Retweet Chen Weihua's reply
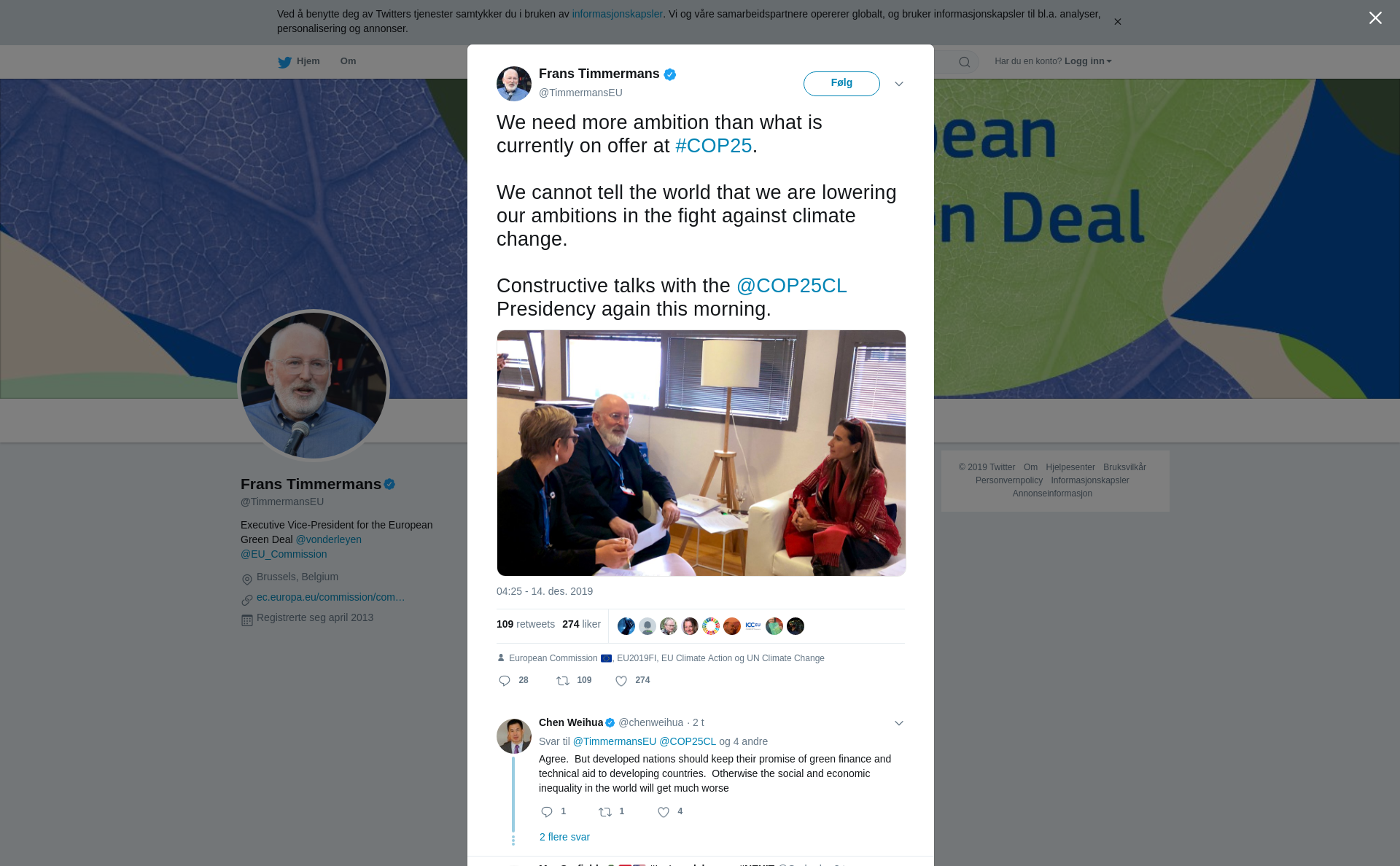Viewport: 1400px width, 866px height. pyautogui.click(x=605, y=812)
